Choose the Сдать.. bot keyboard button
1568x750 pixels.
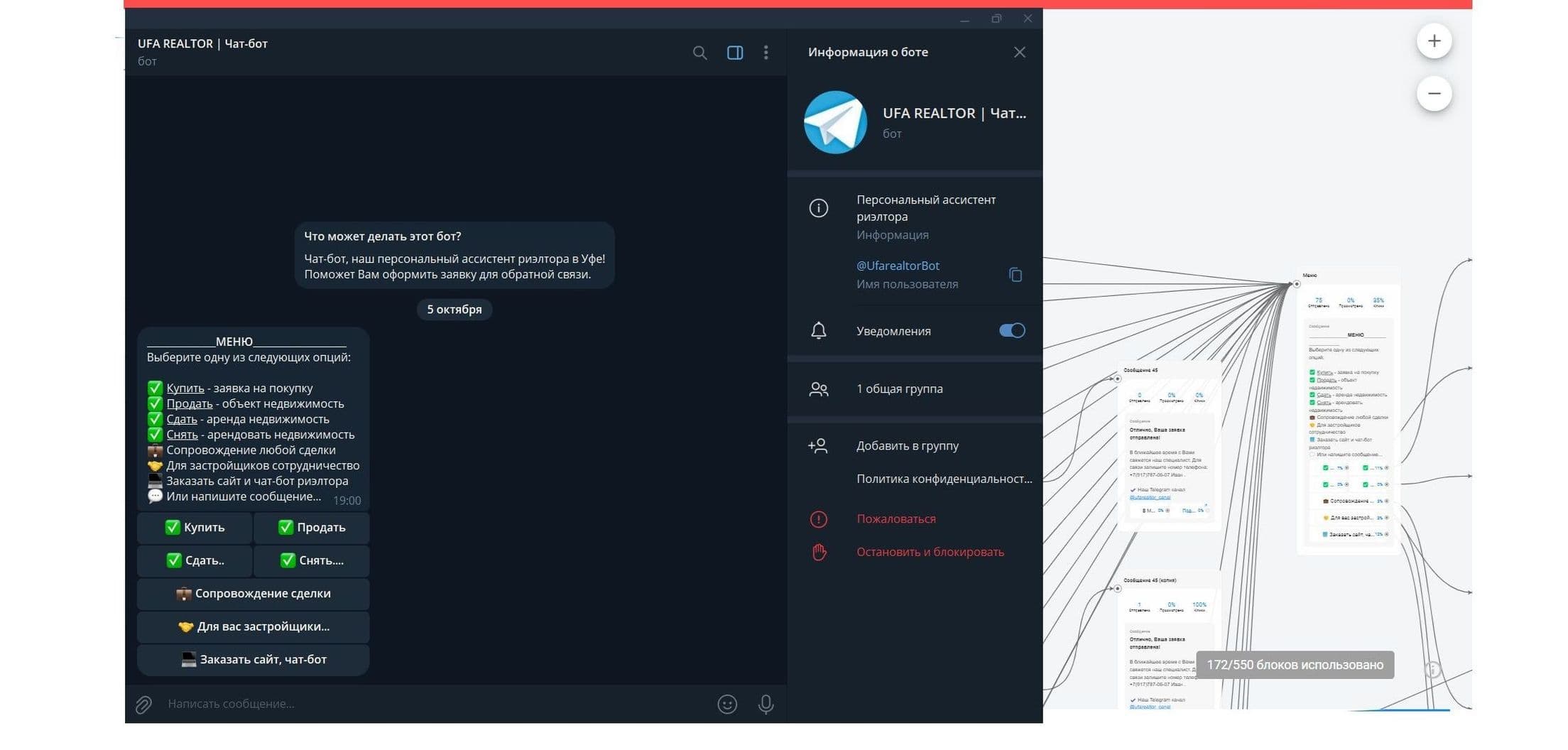(x=195, y=560)
